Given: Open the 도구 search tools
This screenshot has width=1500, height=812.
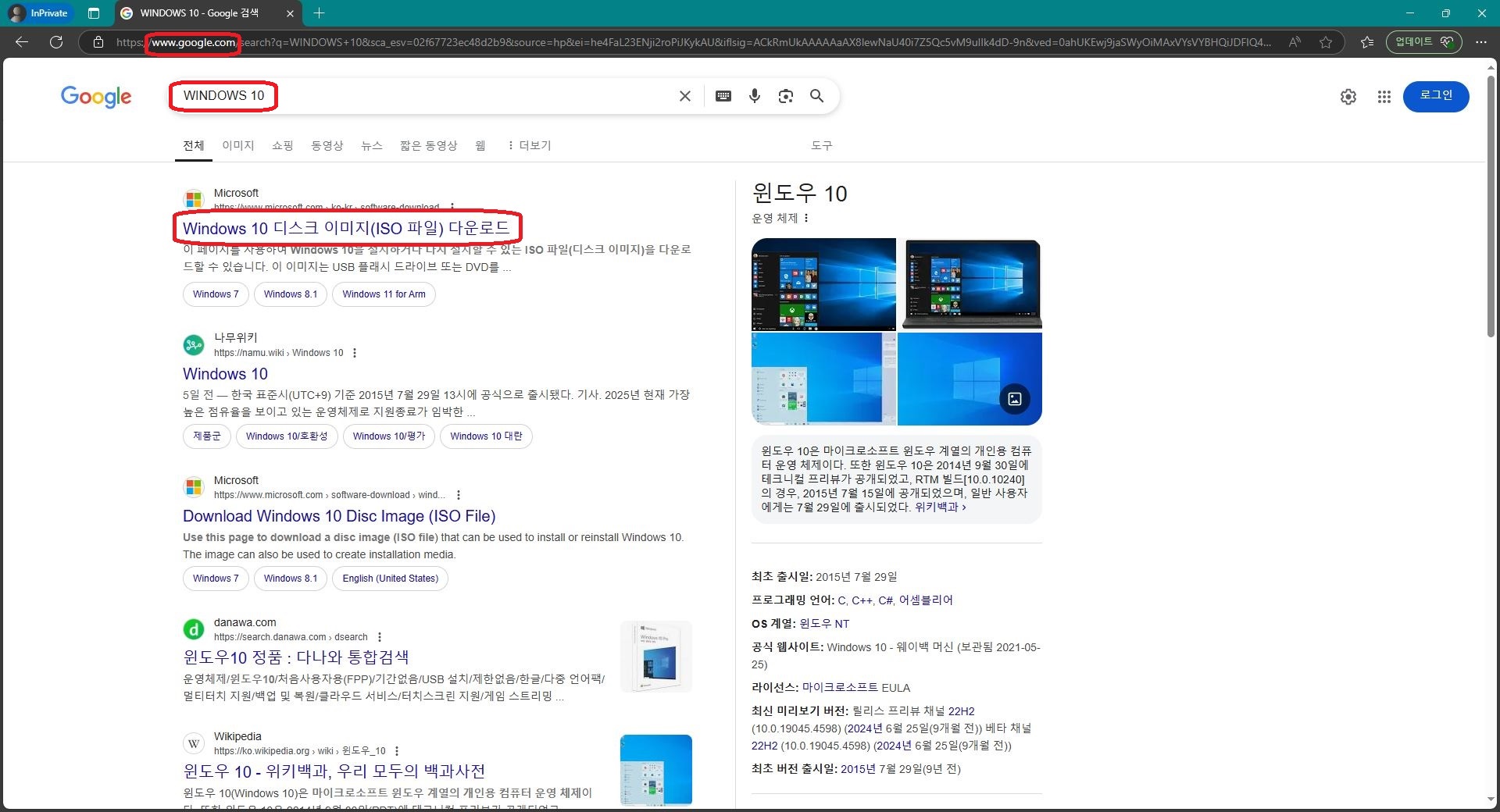Looking at the screenshot, I should click(822, 146).
